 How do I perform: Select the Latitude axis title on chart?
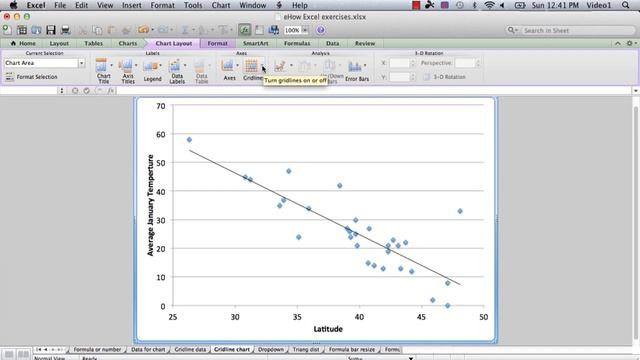point(328,329)
